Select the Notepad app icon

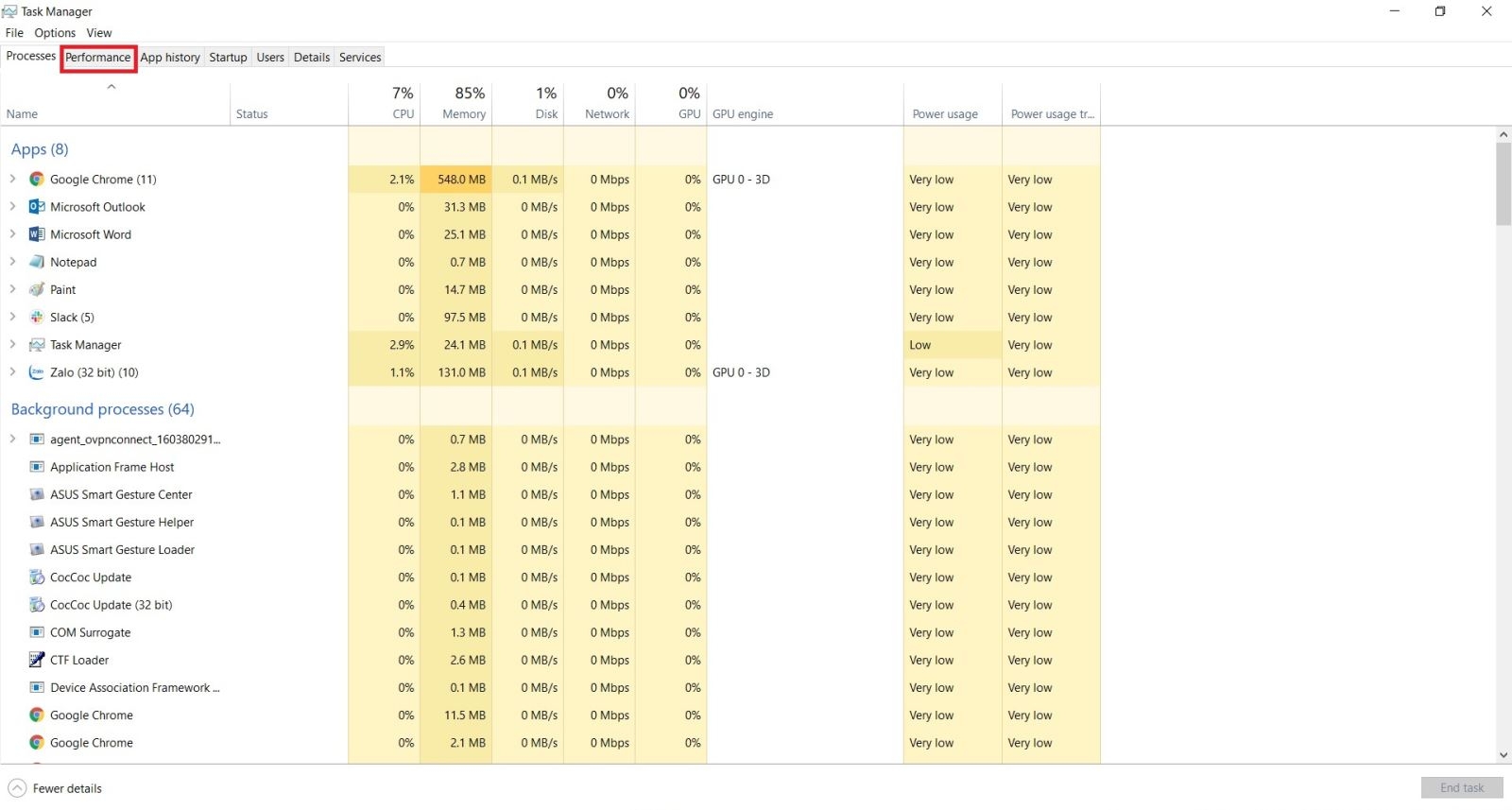click(x=37, y=262)
